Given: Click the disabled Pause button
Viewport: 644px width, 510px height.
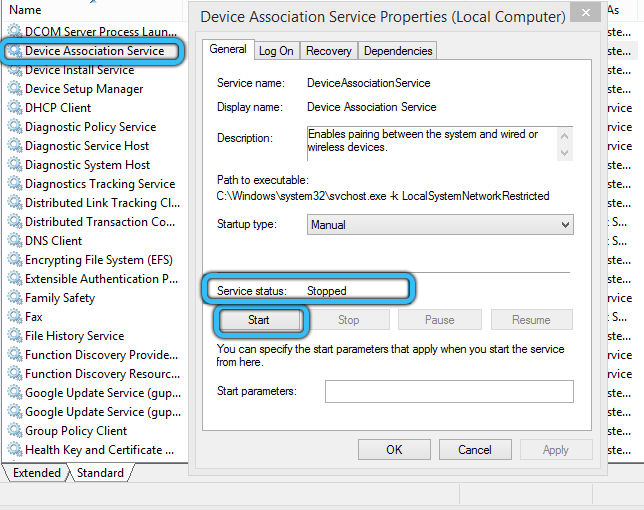Looking at the screenshot, I should pyautogui.click(x=439, y=320).
